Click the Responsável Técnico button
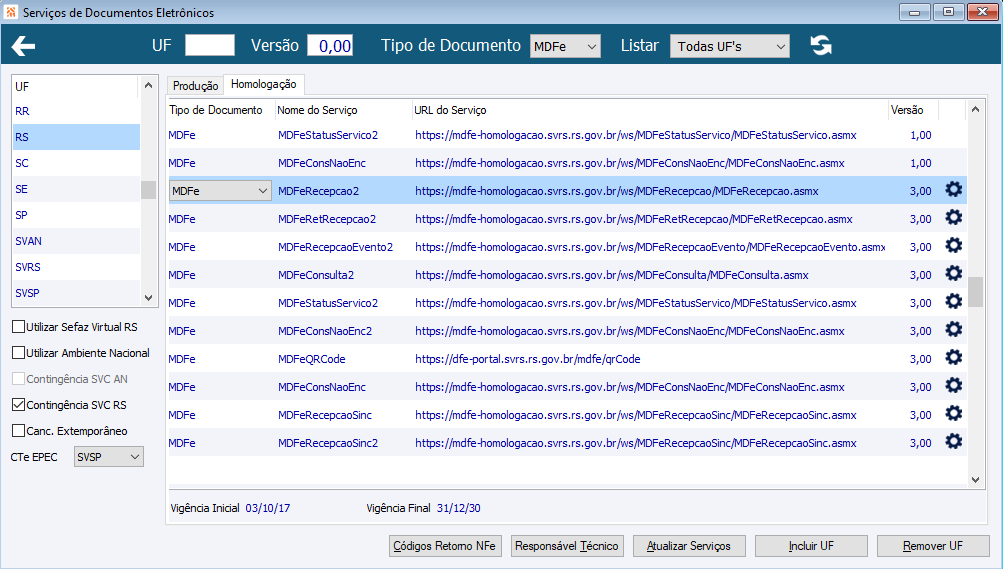The image size is (1003, 569). pos(567,546)
